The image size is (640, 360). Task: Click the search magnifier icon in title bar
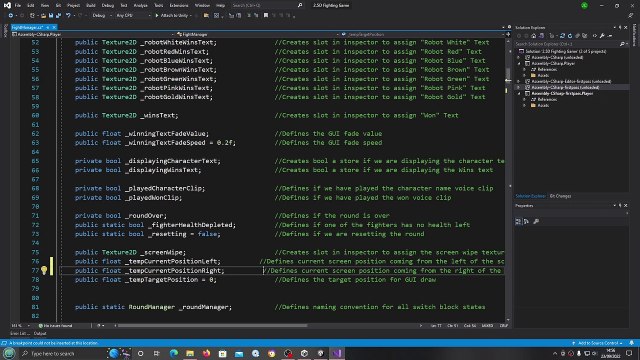tap(300, 5)
